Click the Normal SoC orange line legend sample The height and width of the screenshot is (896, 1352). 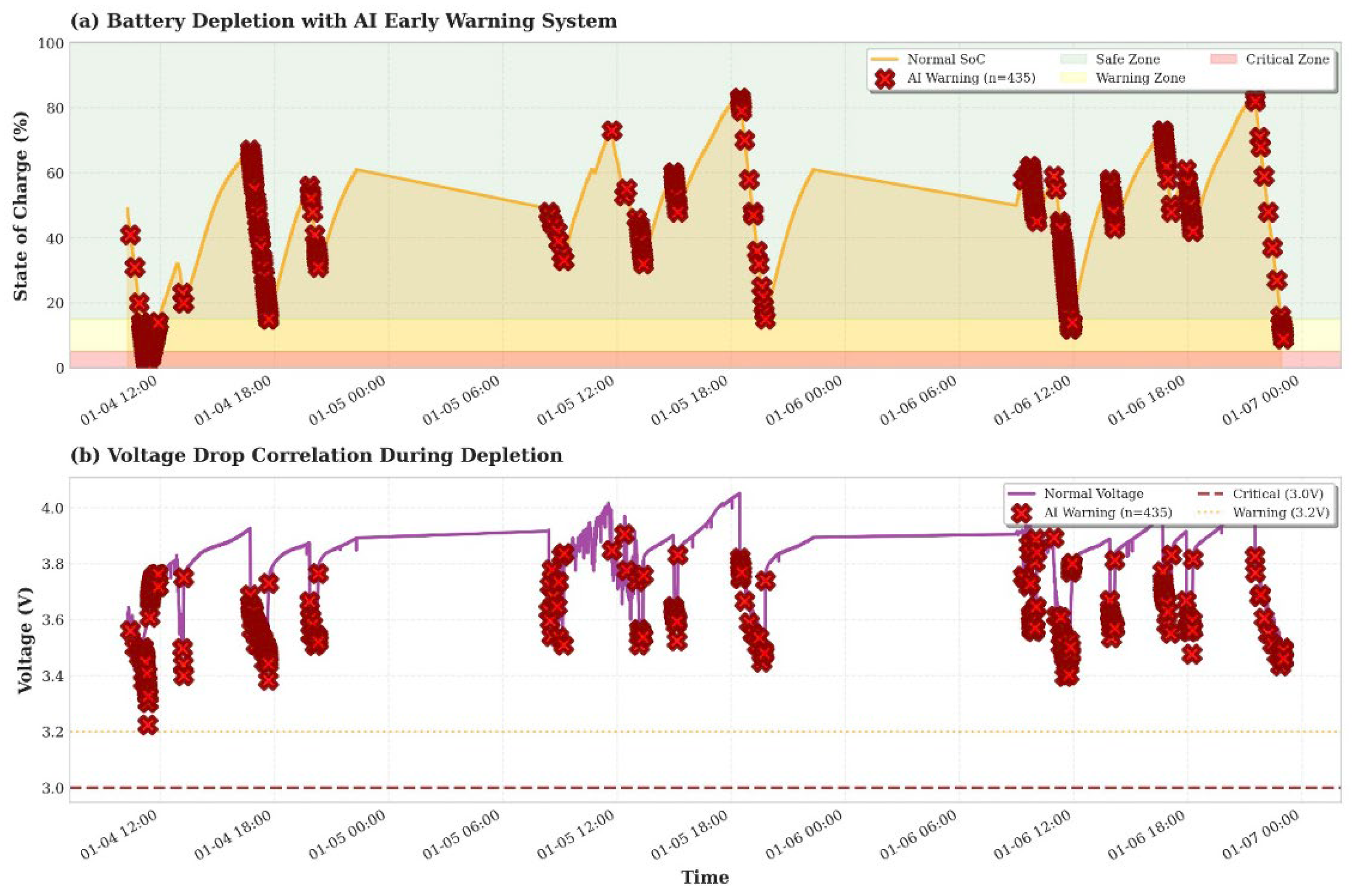(x=885, y=60)
